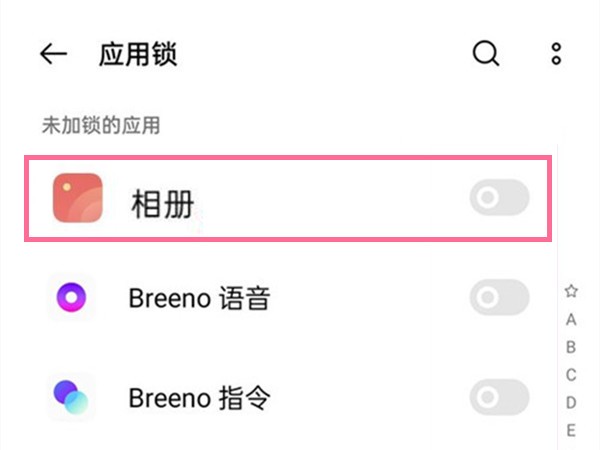Screen dimensions: 600x450
Task: Jump to letter D in index
Action: pyautogui.click(x=571, y=403)
